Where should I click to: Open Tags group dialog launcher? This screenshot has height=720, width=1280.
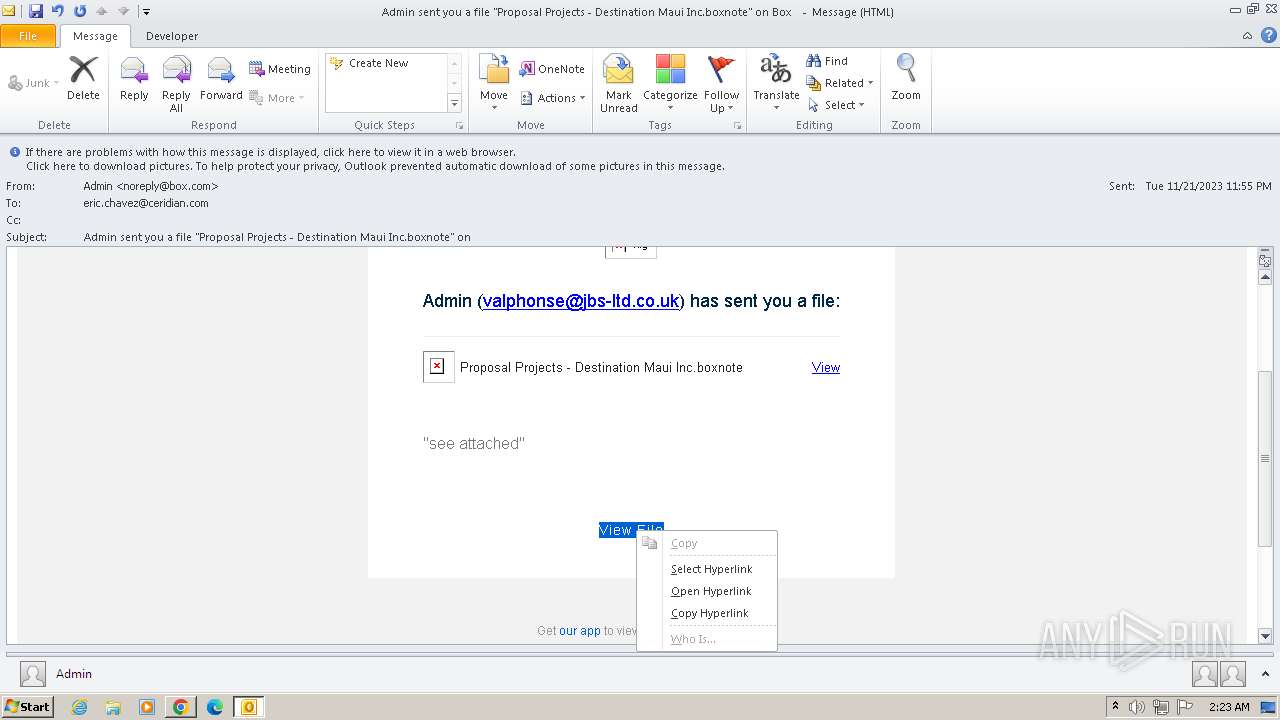coord(738,126)
